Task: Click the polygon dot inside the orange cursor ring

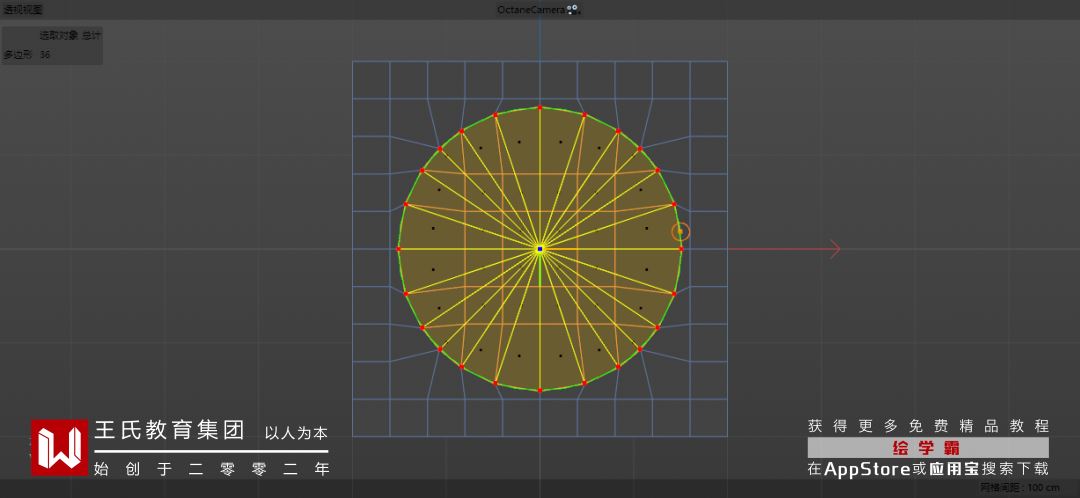Action: pos(681,231)
